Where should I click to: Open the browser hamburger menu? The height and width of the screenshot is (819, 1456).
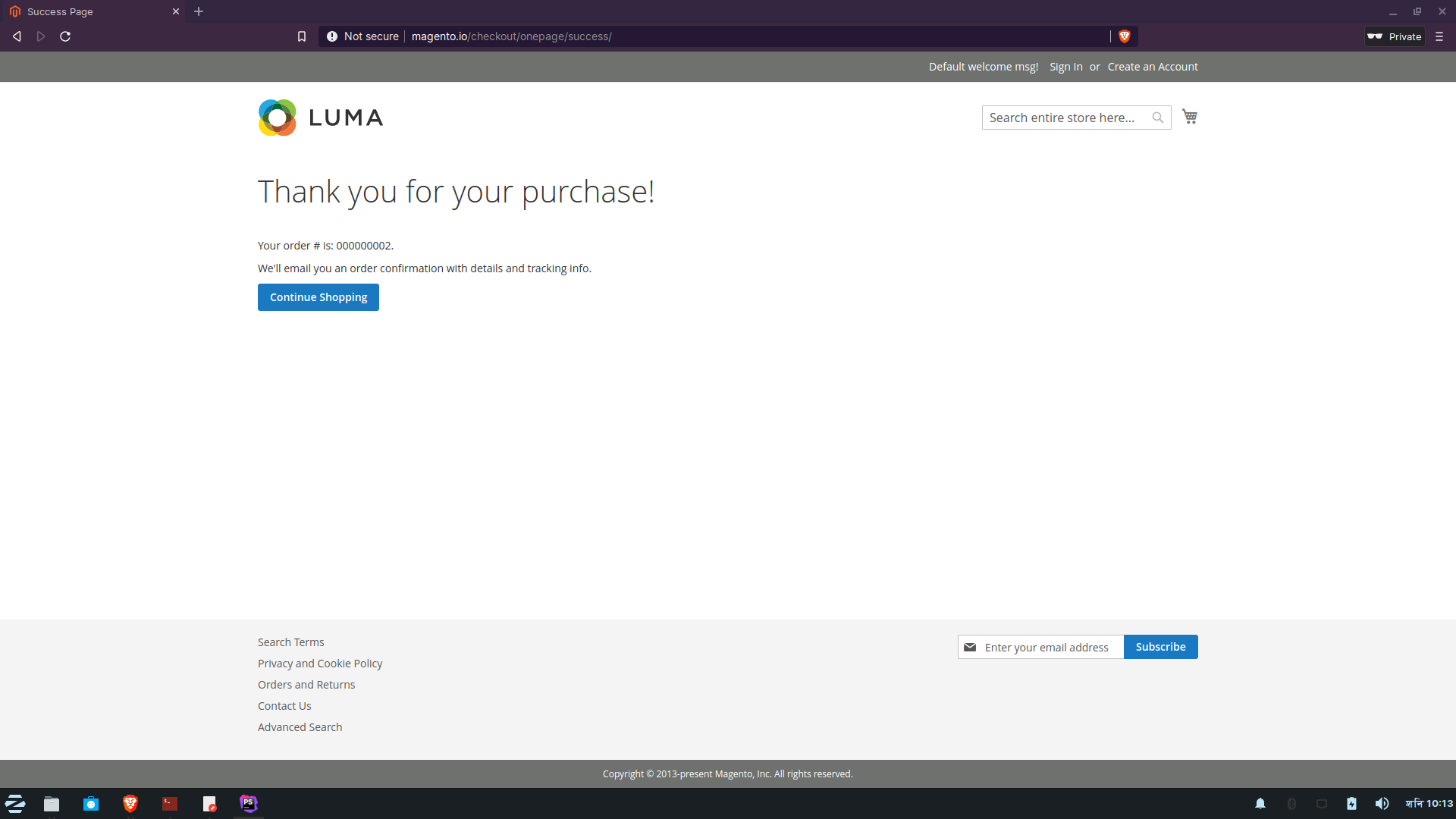click(1439, 36)
